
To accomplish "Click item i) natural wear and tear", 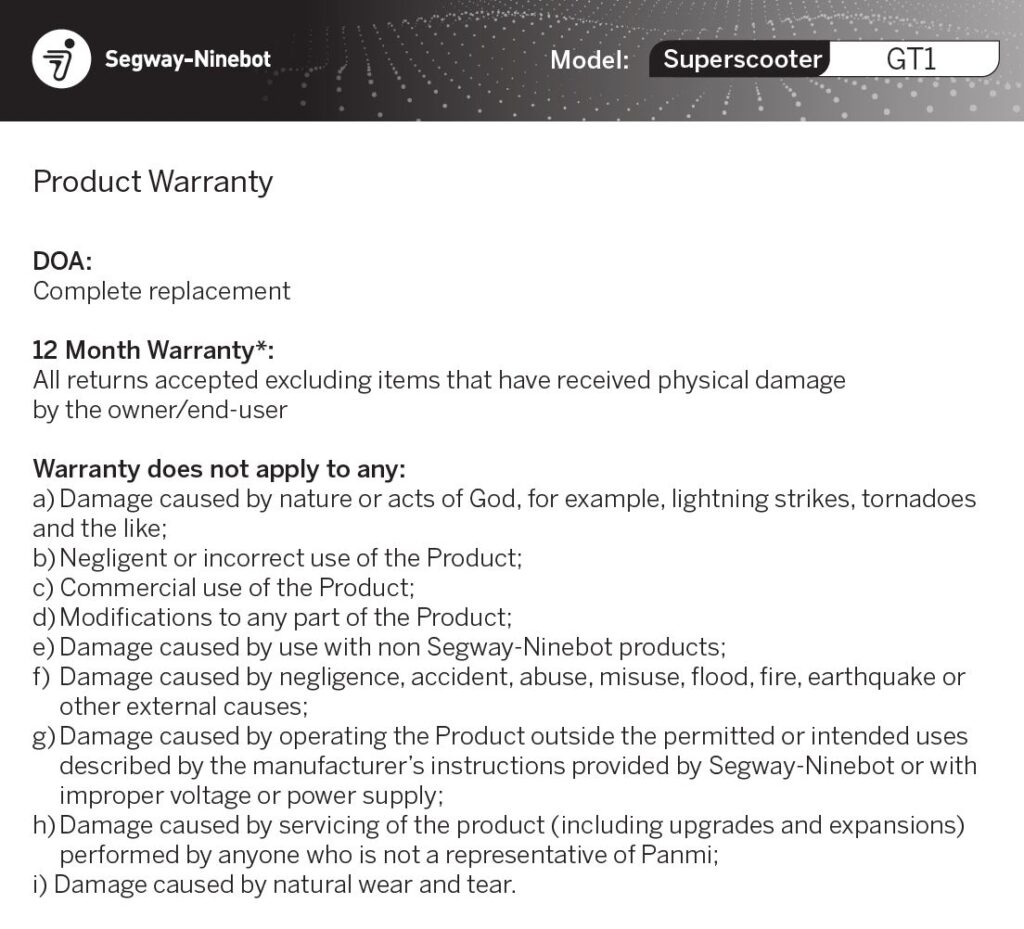I will [274, 885].
